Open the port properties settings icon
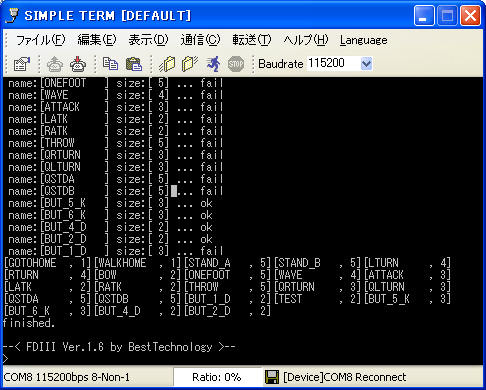This screenshot has height=390, width=486. (x=22, y=63)
